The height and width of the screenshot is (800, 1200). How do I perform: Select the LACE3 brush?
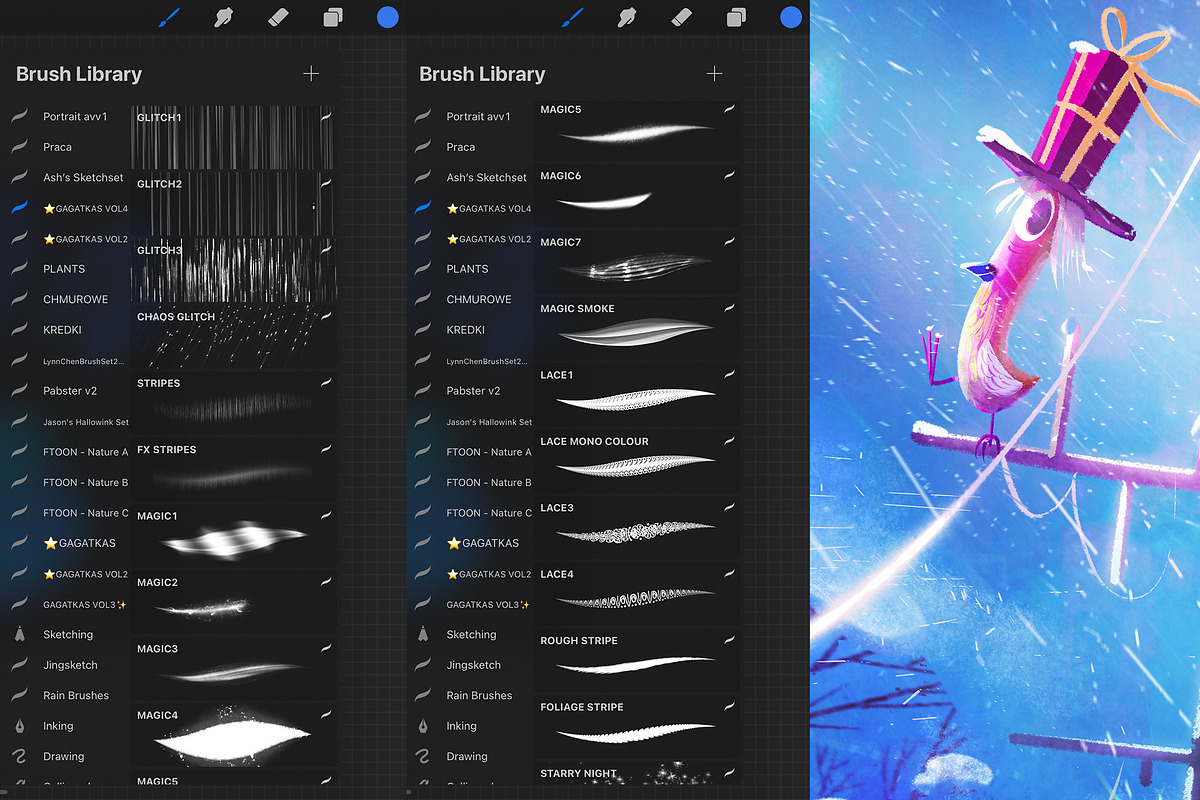pyautogui.click(x=637, y=527)
